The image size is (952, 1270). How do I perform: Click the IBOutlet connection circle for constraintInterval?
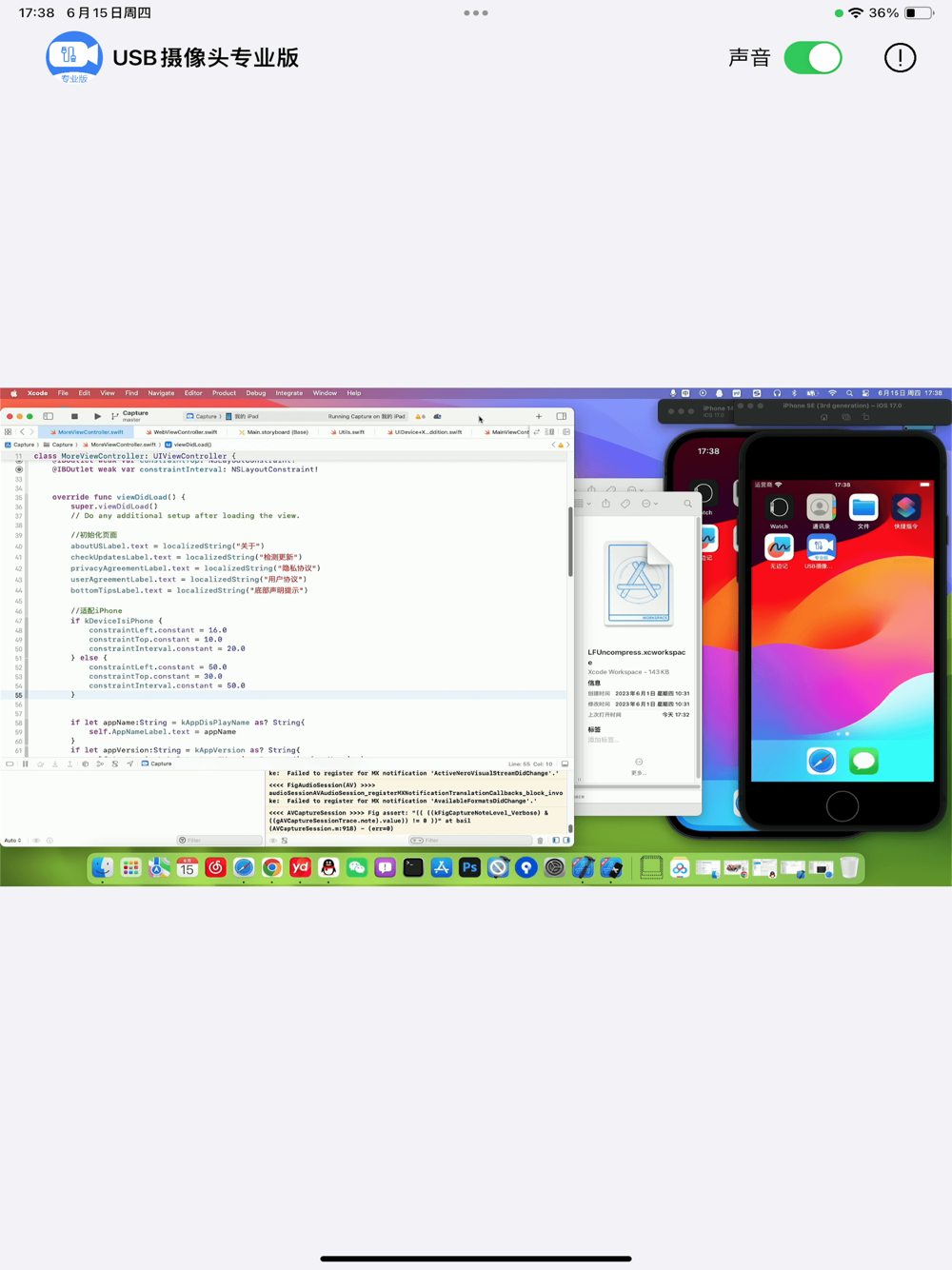pyautogui.click(x=19, y=469)
